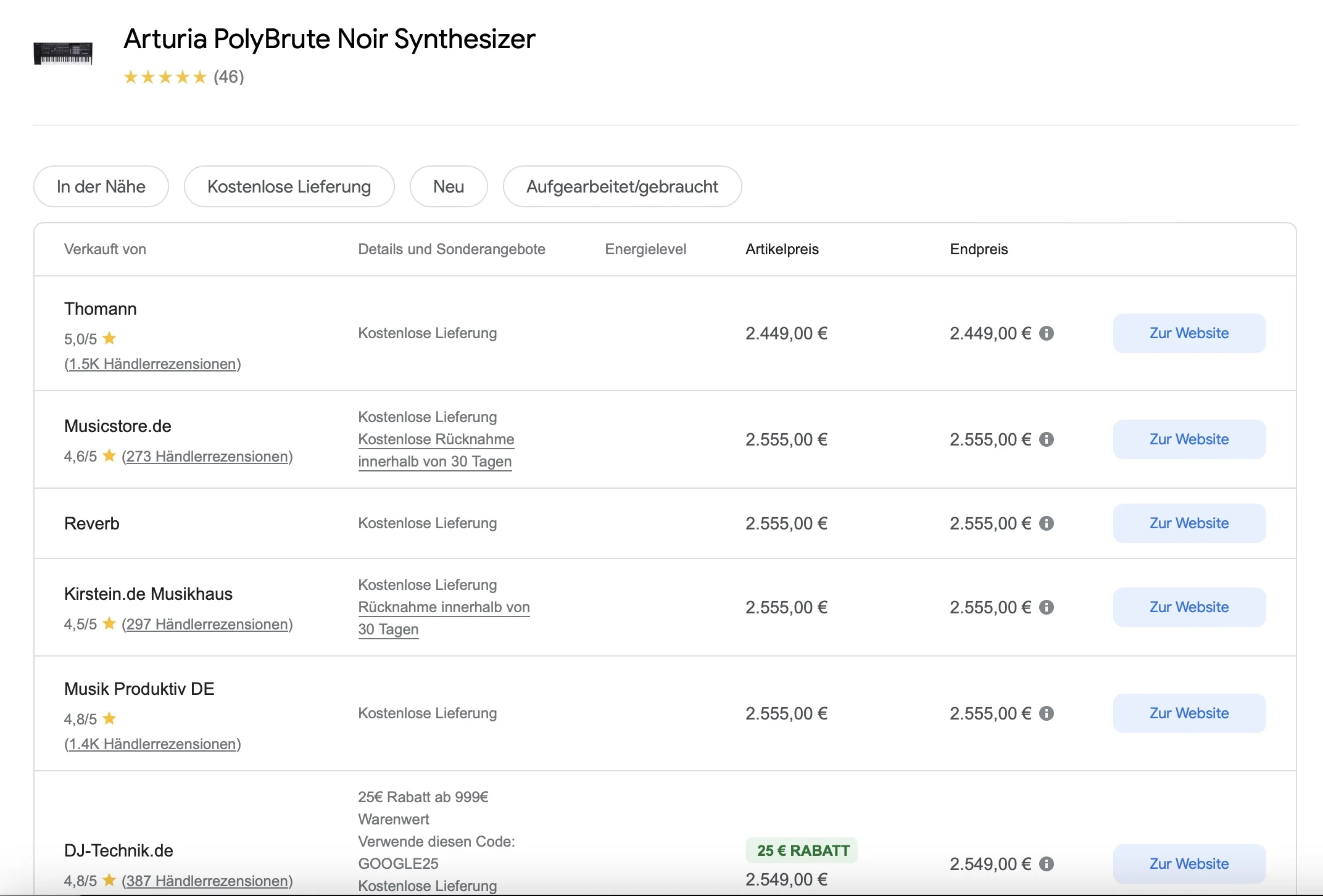Image resolution: width=1323 pixels, height=896 pixels.
Task: Click info icon in the Musicstore.de price row
Action: pos(1046,439)
